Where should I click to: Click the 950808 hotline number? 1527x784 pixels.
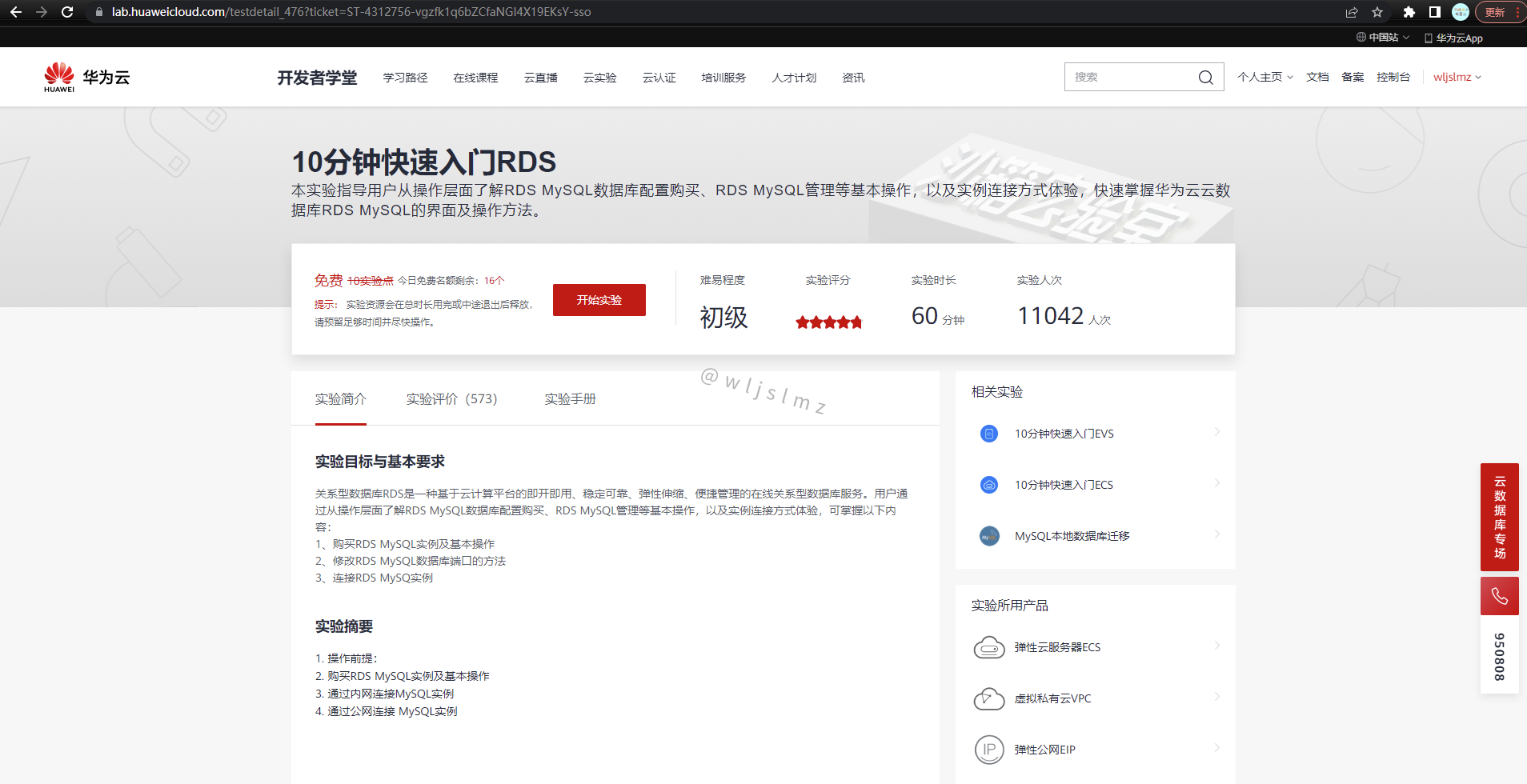pos(1499,657)
